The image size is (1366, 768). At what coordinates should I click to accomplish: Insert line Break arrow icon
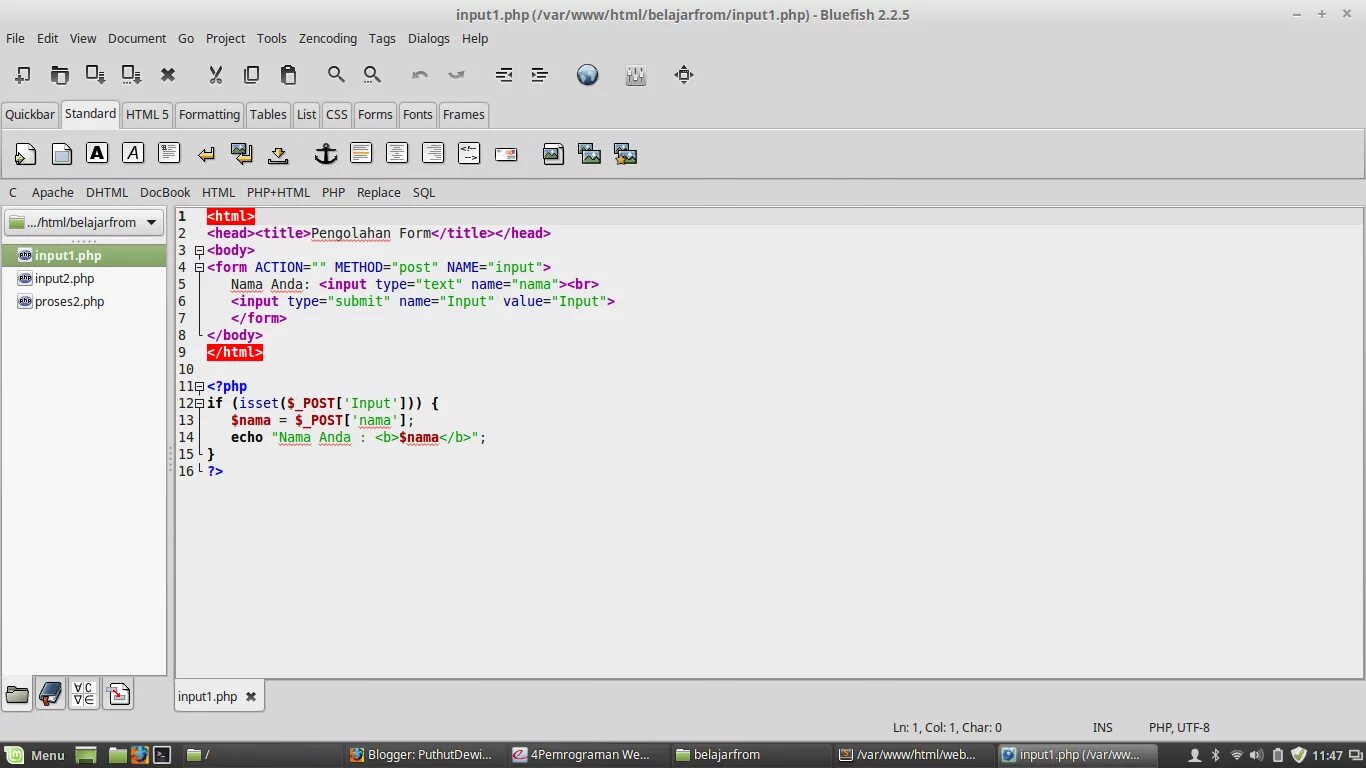tap(206, 154)
